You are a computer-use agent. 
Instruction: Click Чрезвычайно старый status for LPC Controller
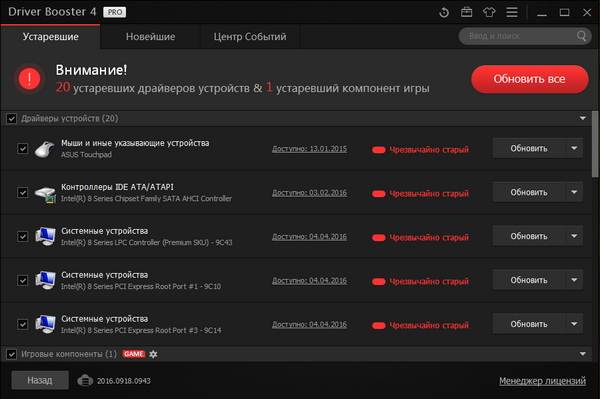point(429,238)
